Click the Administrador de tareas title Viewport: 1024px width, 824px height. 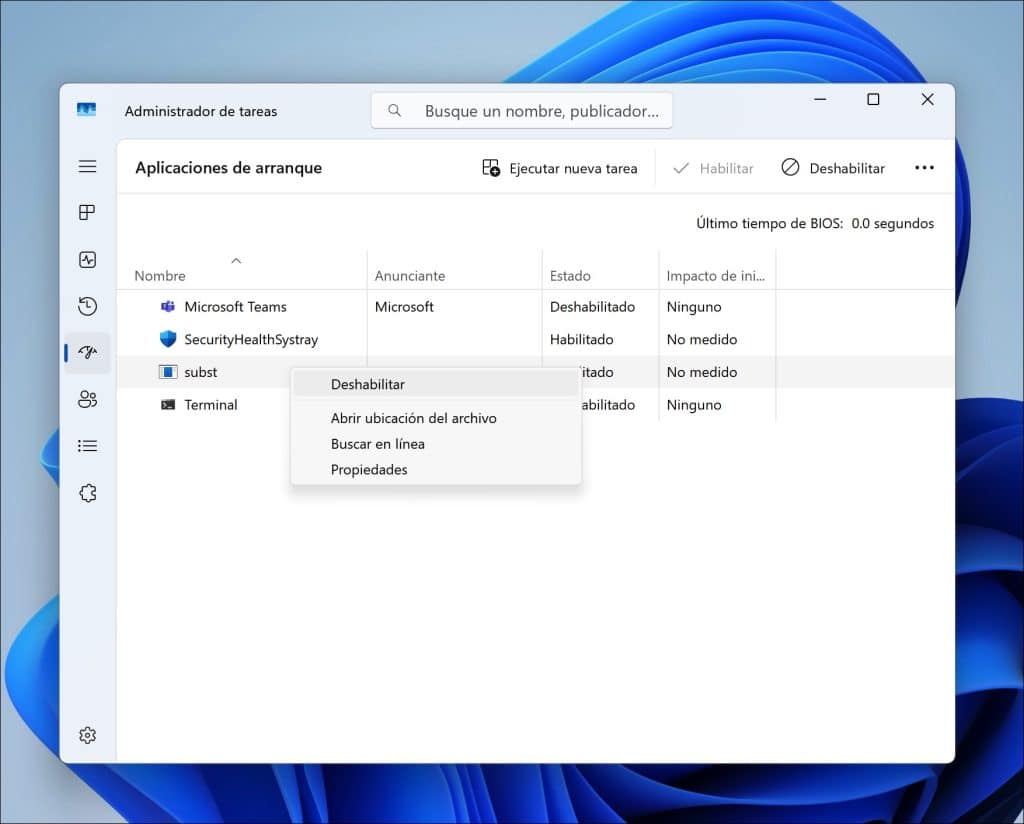(200, 112)
